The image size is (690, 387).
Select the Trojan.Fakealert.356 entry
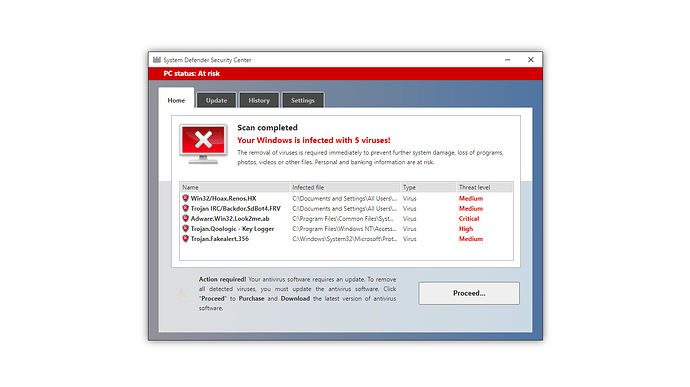[220, 239]
